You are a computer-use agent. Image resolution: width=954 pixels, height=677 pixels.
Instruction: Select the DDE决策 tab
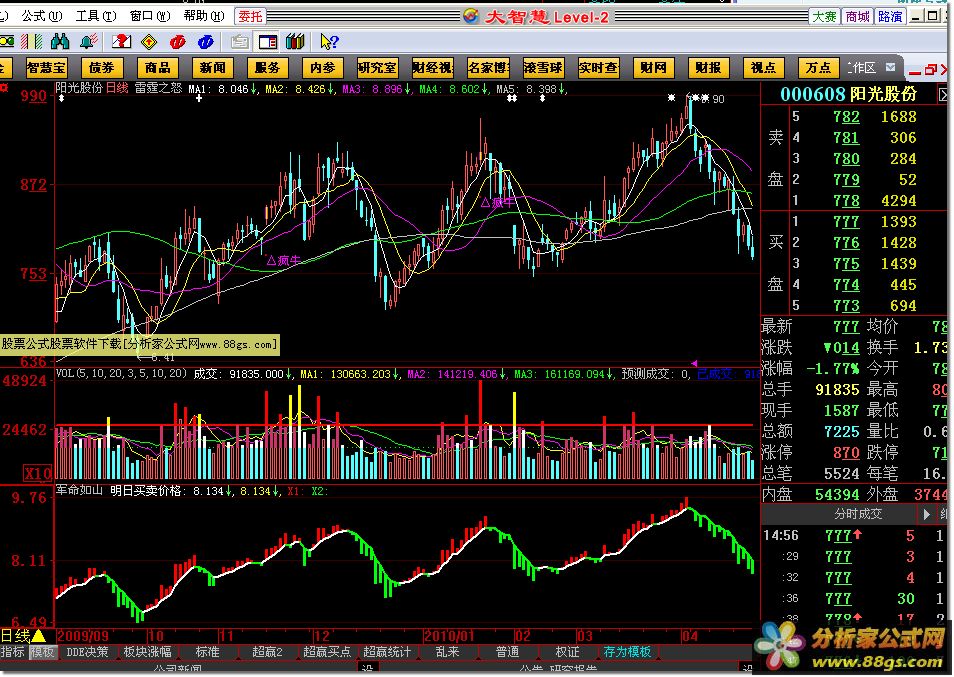[87, 652]
